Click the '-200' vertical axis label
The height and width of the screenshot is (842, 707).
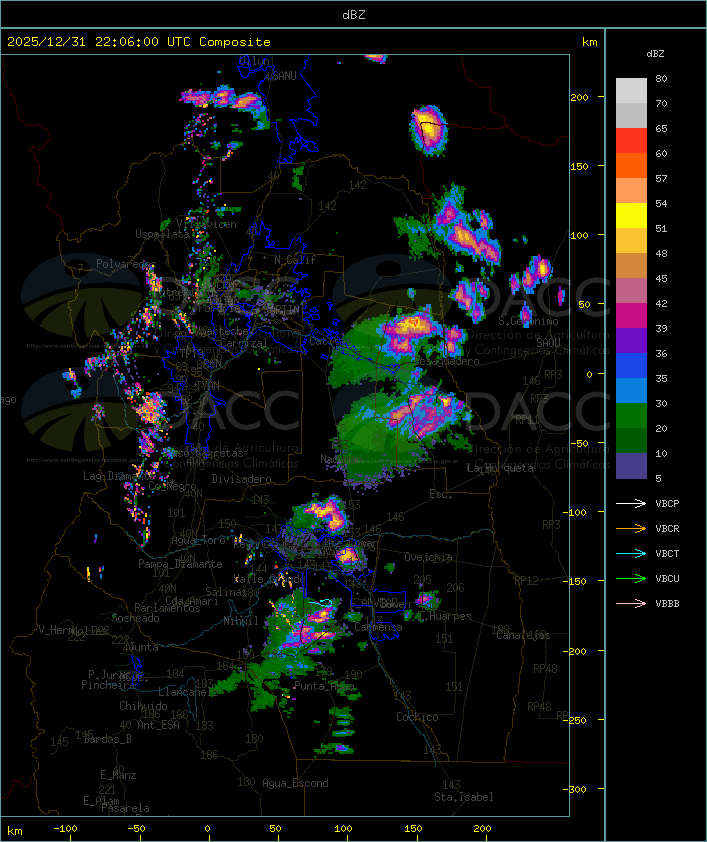[x=574, y=651]
